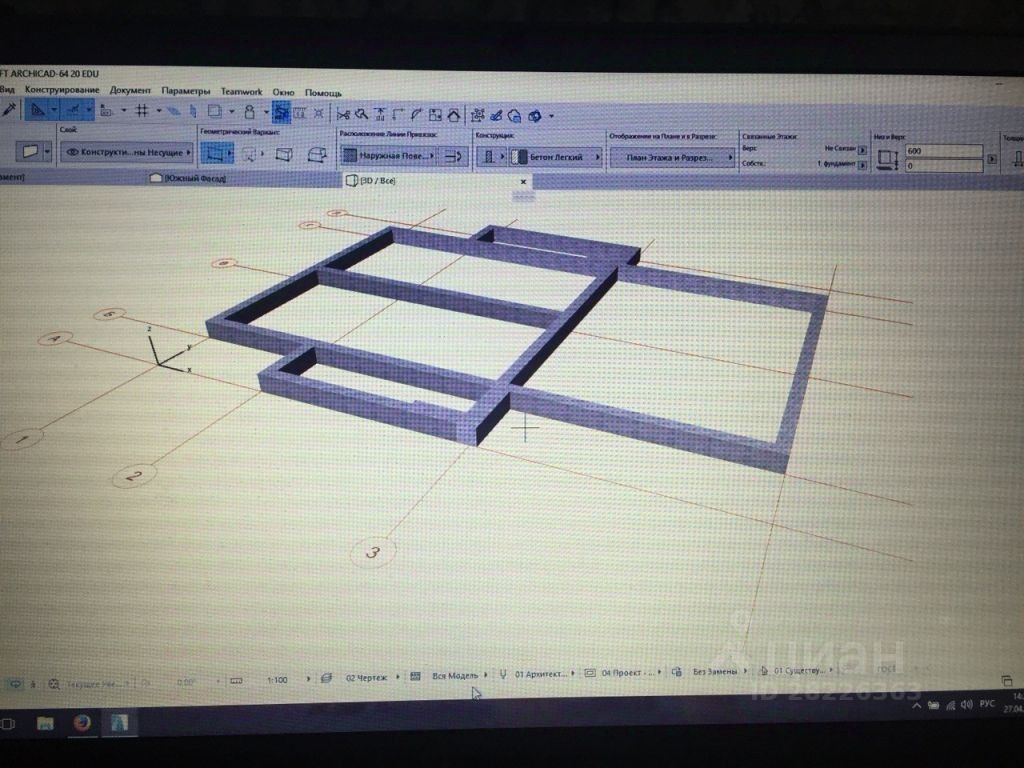Click the arrow beside height fields
The image size is (1024, 768).
pos(992,159)
